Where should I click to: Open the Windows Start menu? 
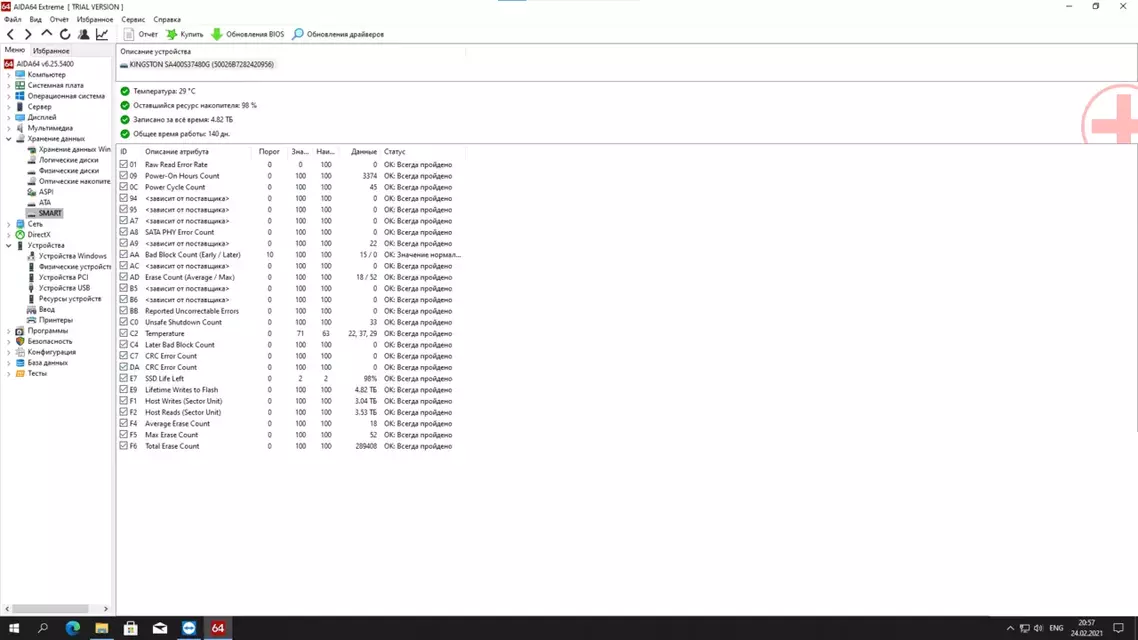click(14, 628)
